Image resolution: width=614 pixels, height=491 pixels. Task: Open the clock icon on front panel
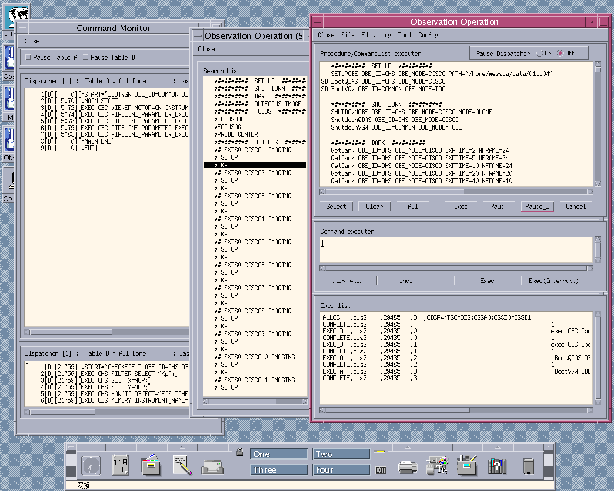90,466
